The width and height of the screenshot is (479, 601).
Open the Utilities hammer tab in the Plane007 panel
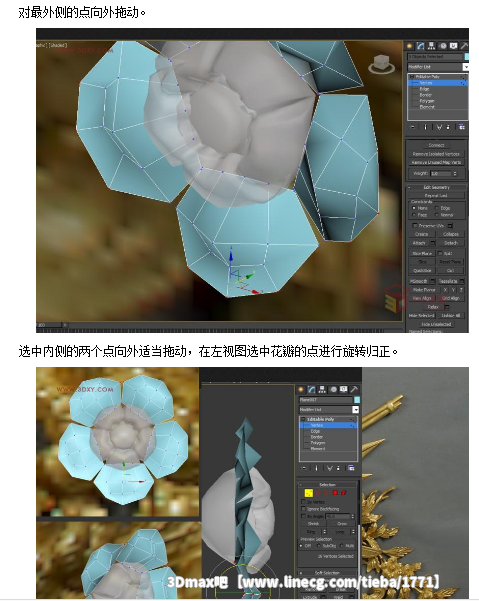pos(354,389)
